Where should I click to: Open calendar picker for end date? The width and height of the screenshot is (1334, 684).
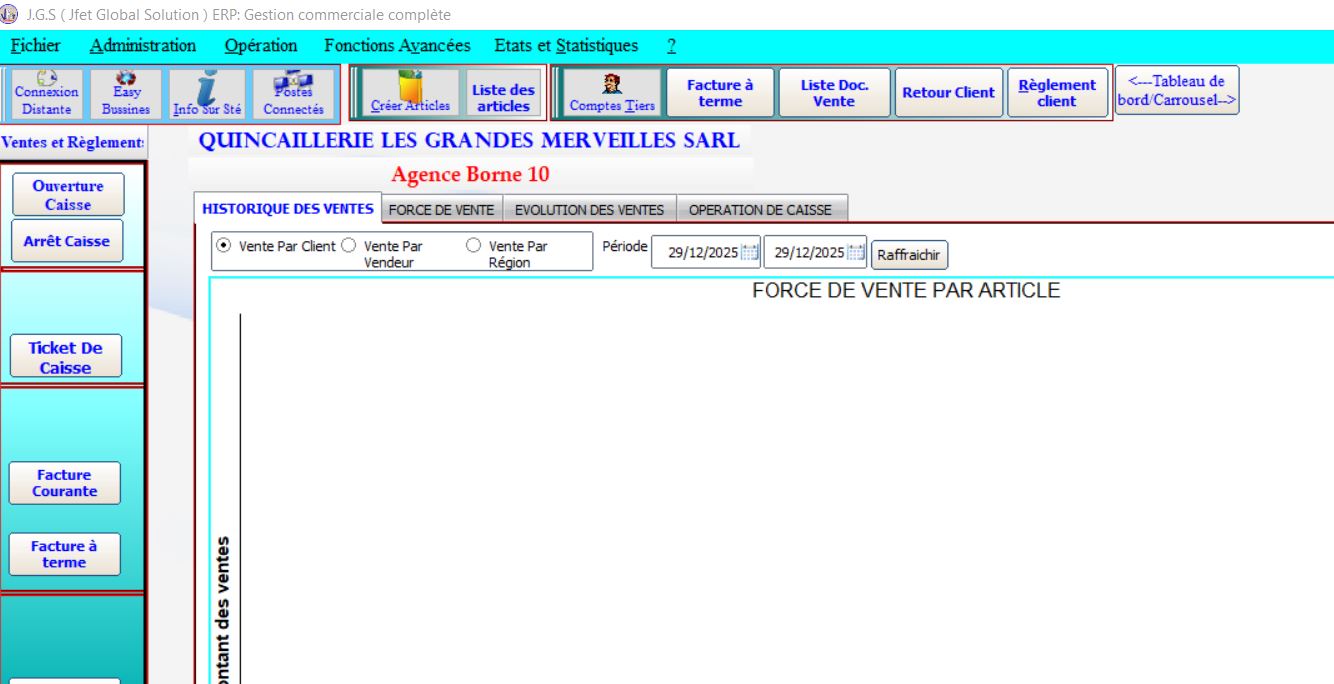(x=856, y=253)
